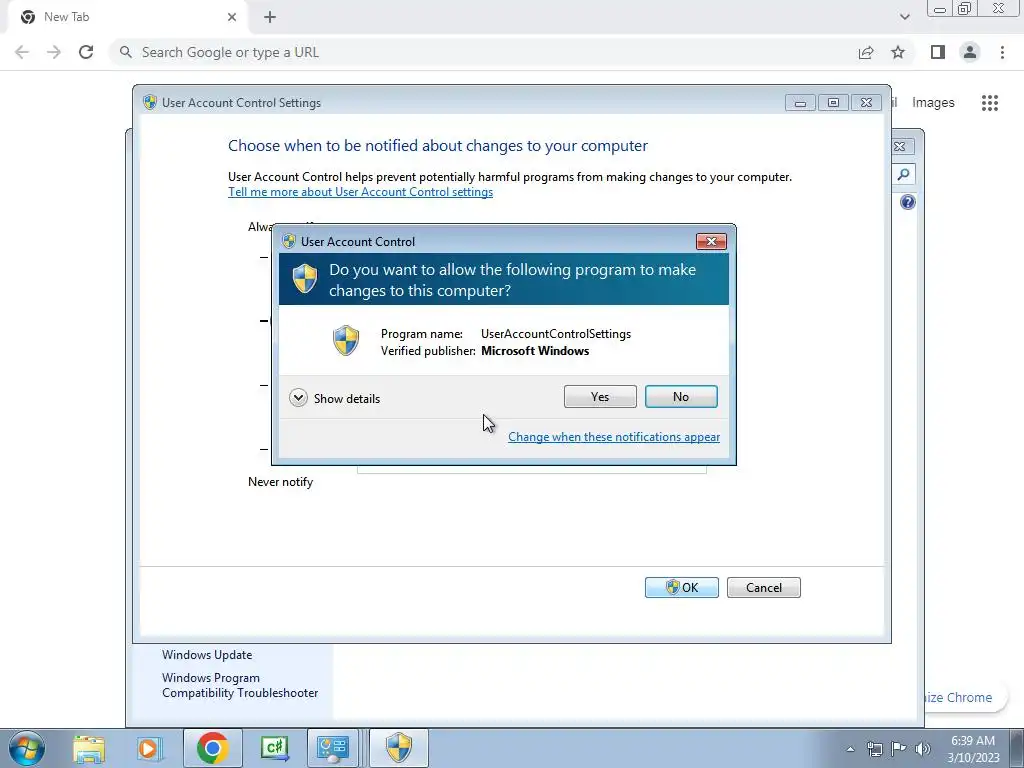
Task: Click the Control Panel help question icon
Action: click(x=908, y=202)
